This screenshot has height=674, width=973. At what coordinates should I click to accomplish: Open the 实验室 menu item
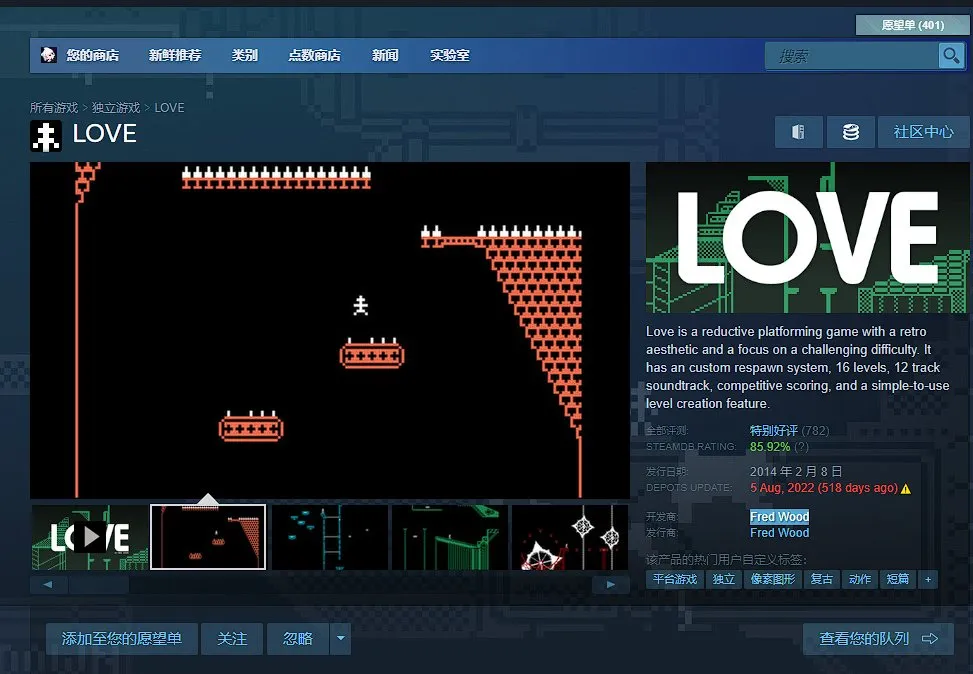(450, 55)
